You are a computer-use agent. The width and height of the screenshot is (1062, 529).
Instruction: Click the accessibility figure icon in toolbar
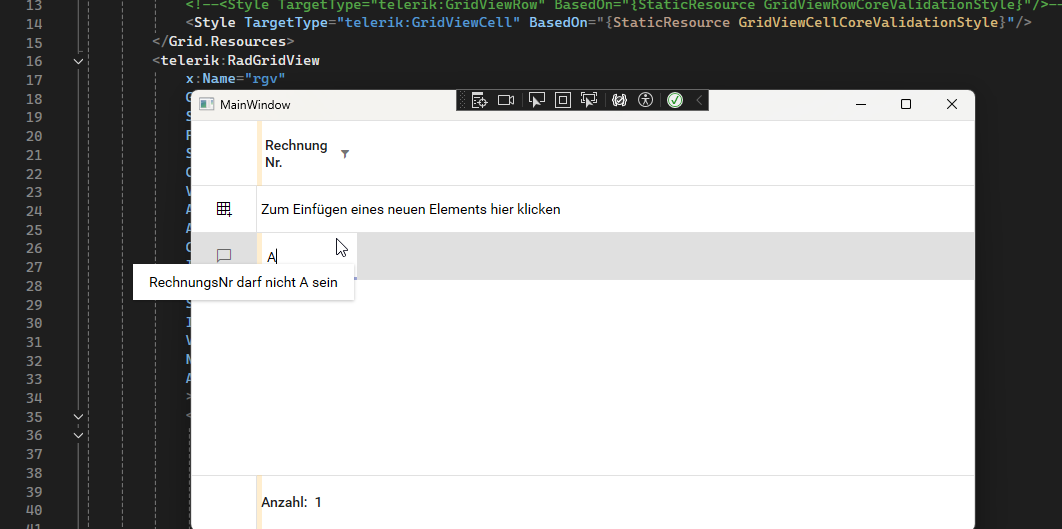click(645, 100)
